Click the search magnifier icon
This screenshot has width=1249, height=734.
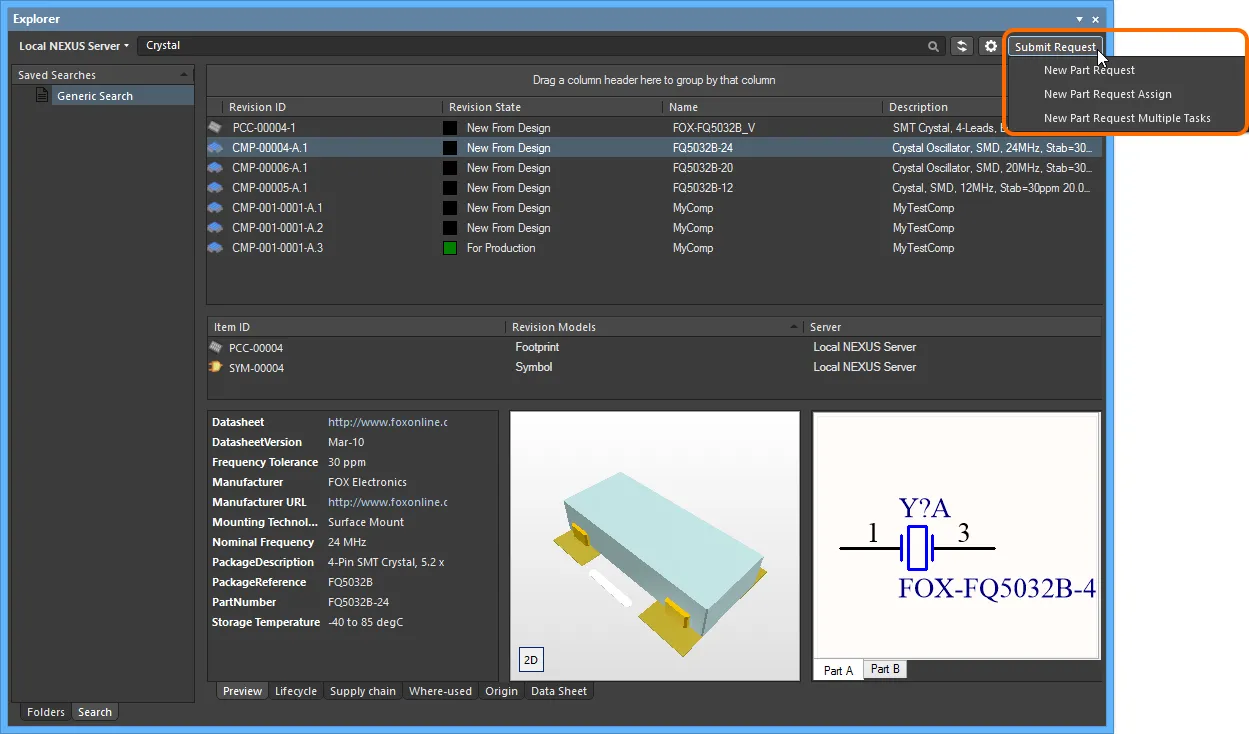coord(933,46)
